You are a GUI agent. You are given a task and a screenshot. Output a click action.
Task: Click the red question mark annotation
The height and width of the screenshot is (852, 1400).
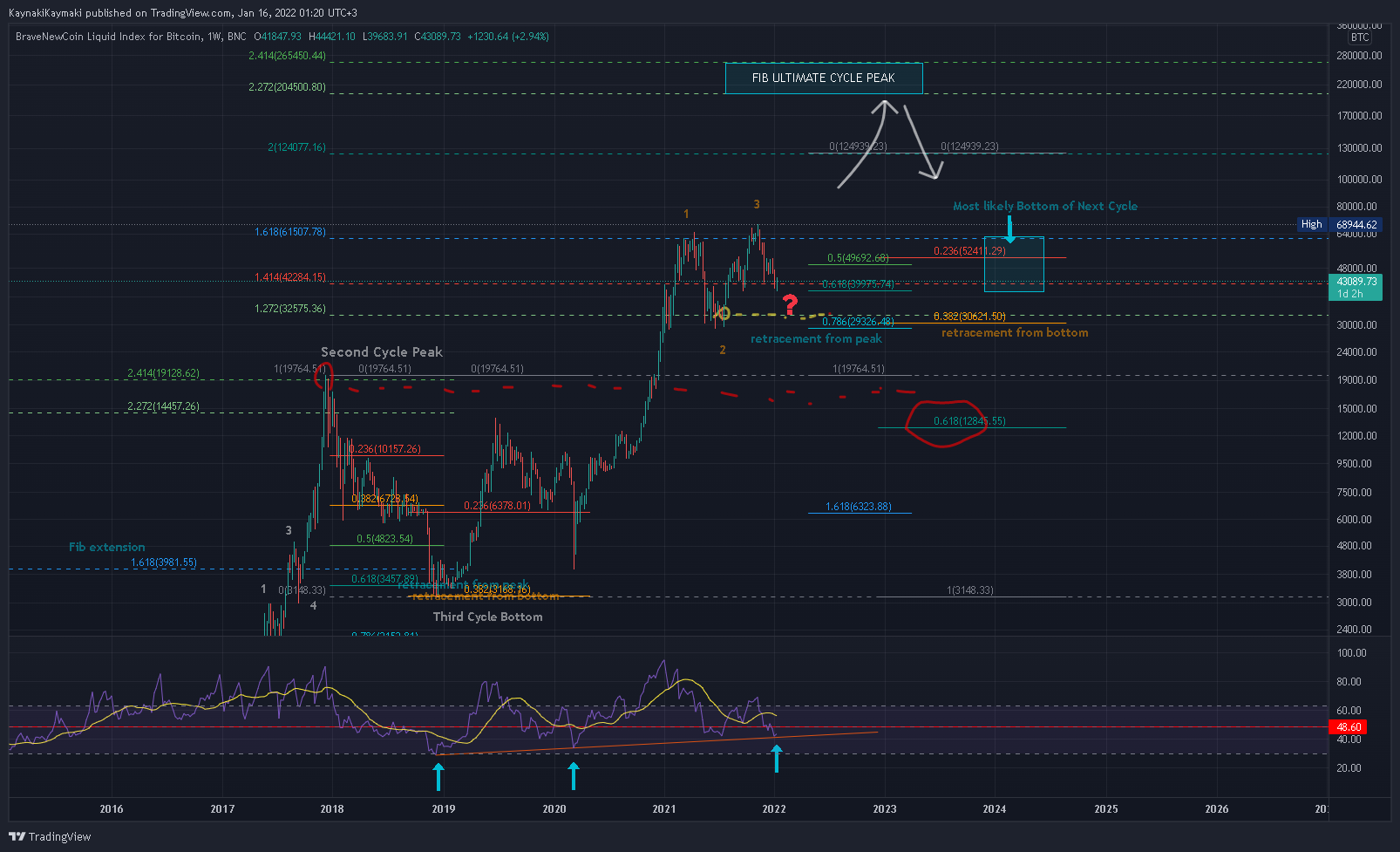point(790,304)
